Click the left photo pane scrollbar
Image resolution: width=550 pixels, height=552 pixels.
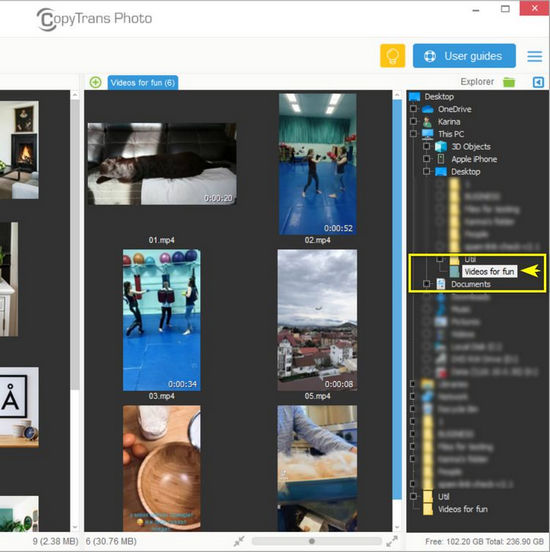(x=75, y=245)
